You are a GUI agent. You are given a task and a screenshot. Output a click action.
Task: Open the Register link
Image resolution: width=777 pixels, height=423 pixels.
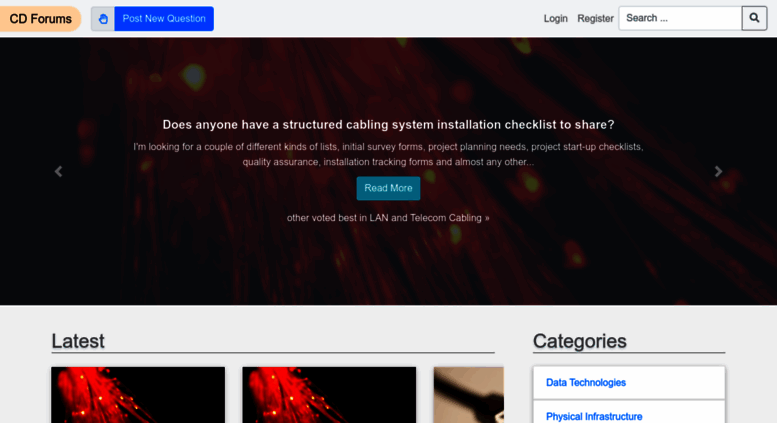click(x=595, y=18)
